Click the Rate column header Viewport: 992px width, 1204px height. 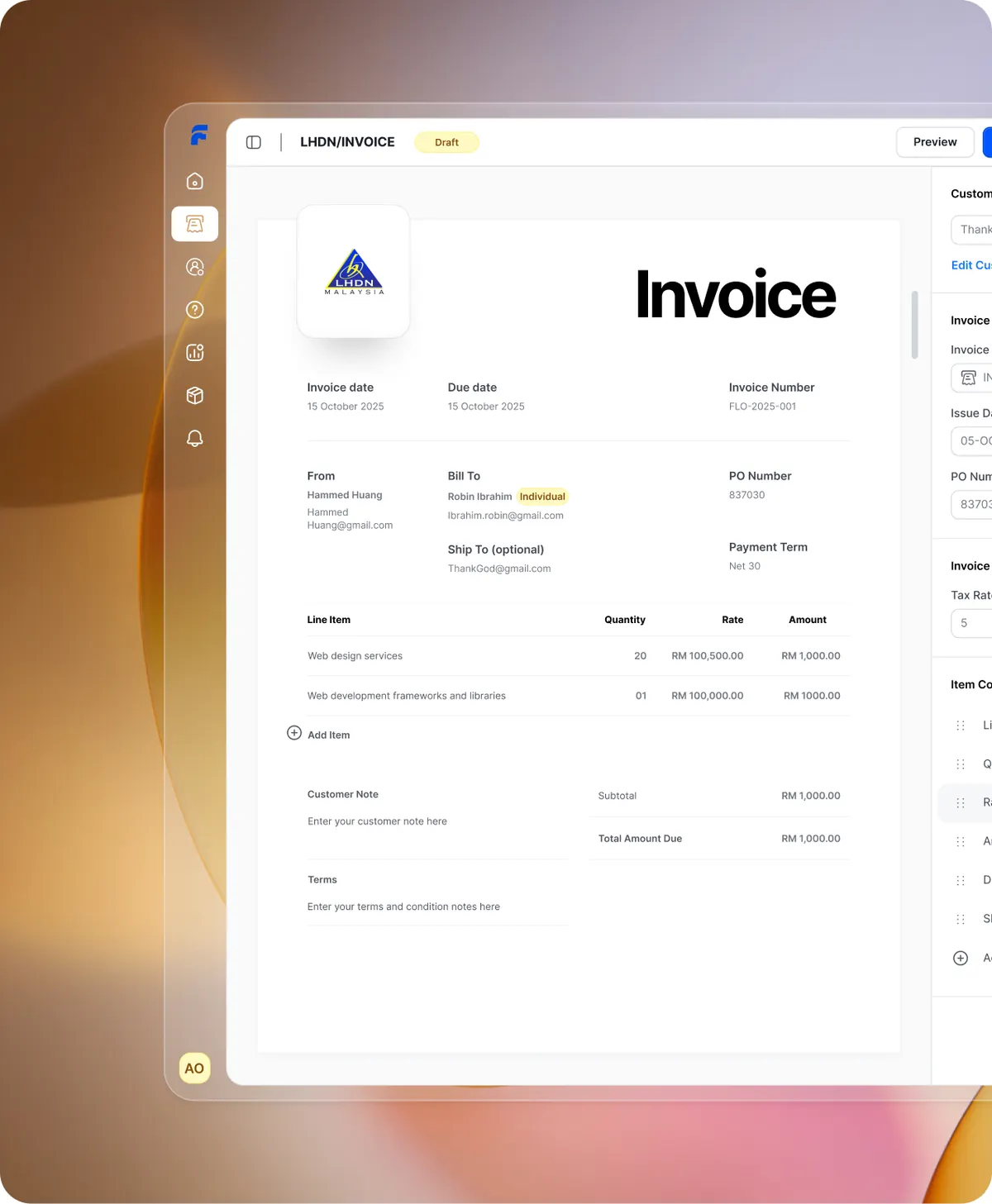coord(732,620)
